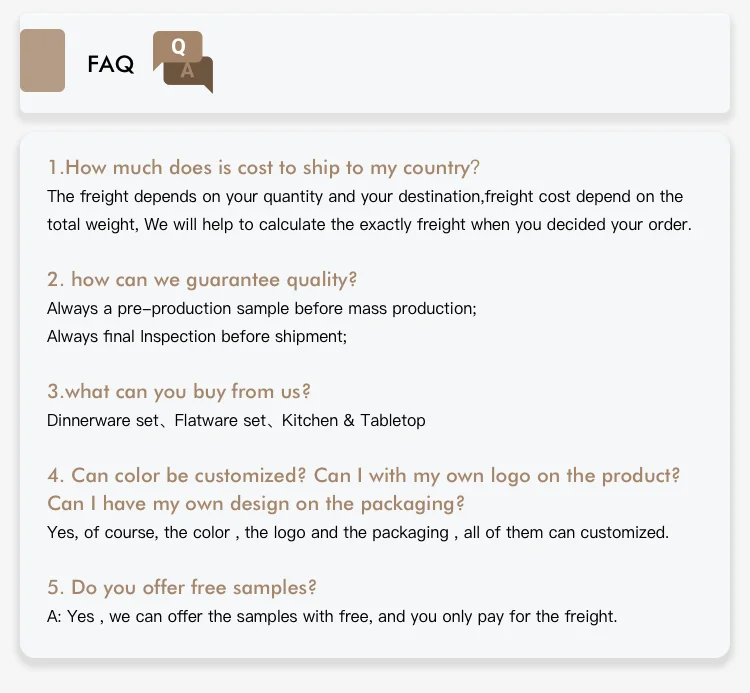The image size is (750, 693).
Task: Click the Q&A speech bubble icon
Action: (183, 61)
